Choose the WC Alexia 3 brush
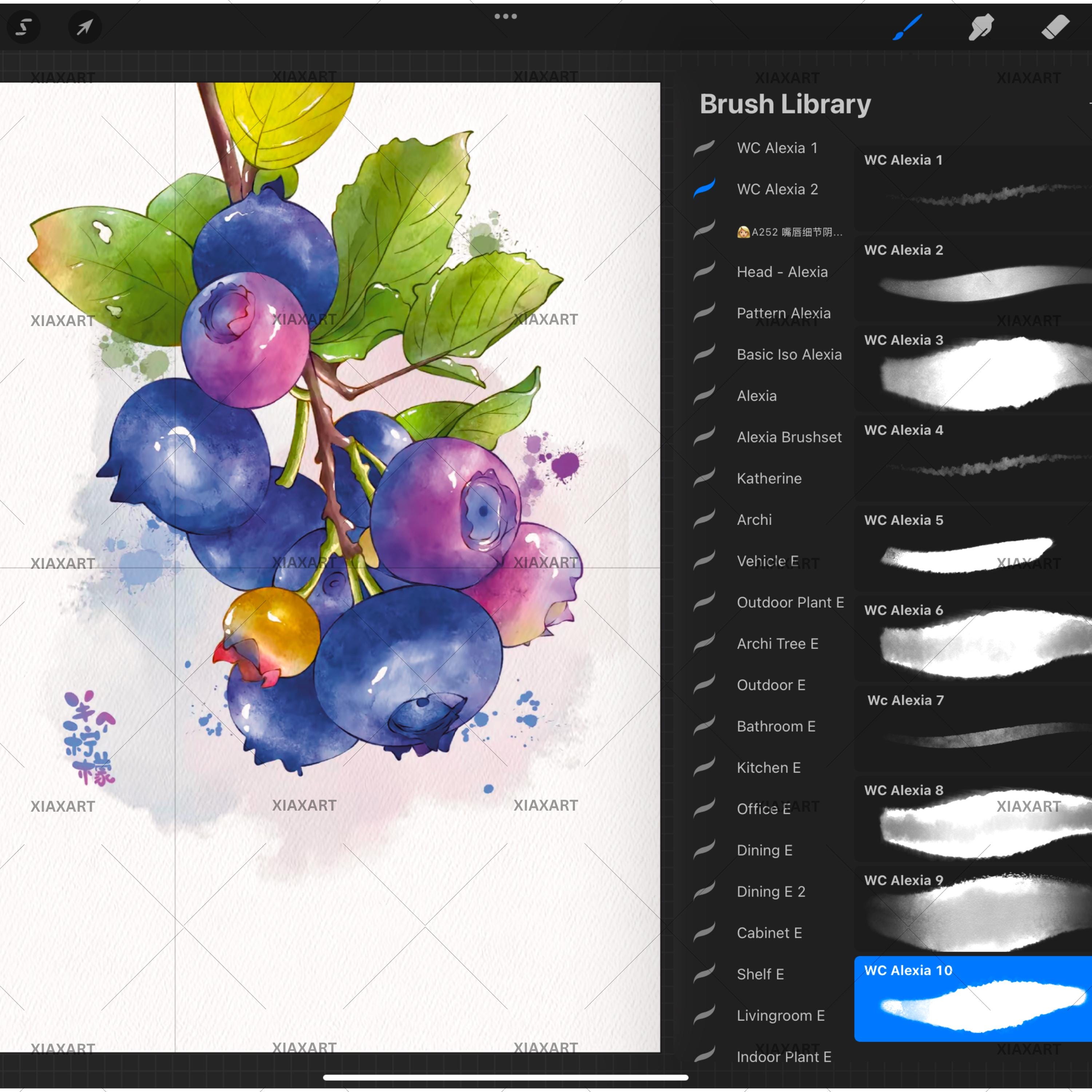The height and width of the screenshot is (1092, 1092). point(973,368)
